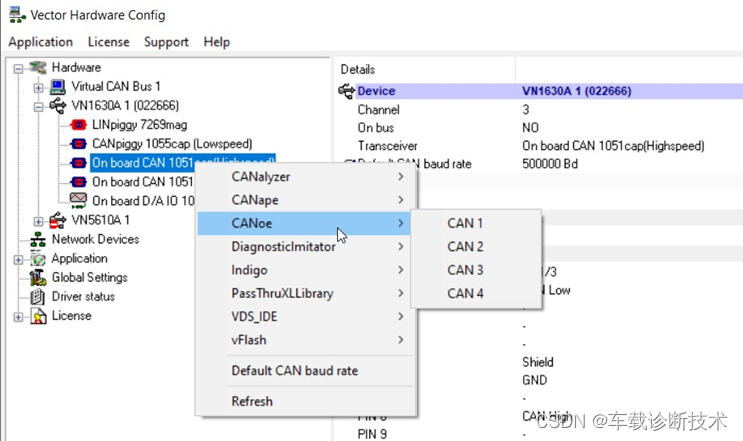Viewport: 743px width, 441px height.
Task: Click the 500000 Bd baud rate value
Action: pos(550,164)
